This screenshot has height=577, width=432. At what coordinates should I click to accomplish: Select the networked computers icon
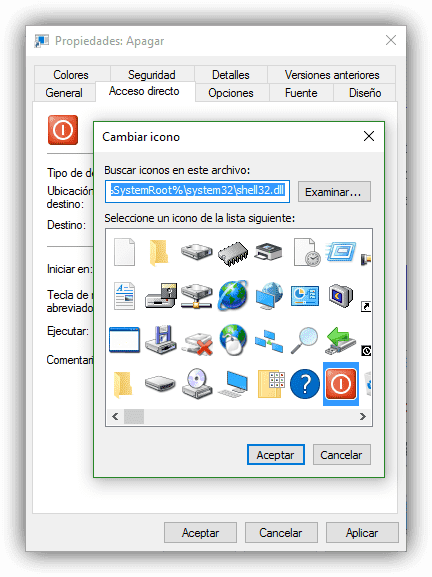[269, 341]
